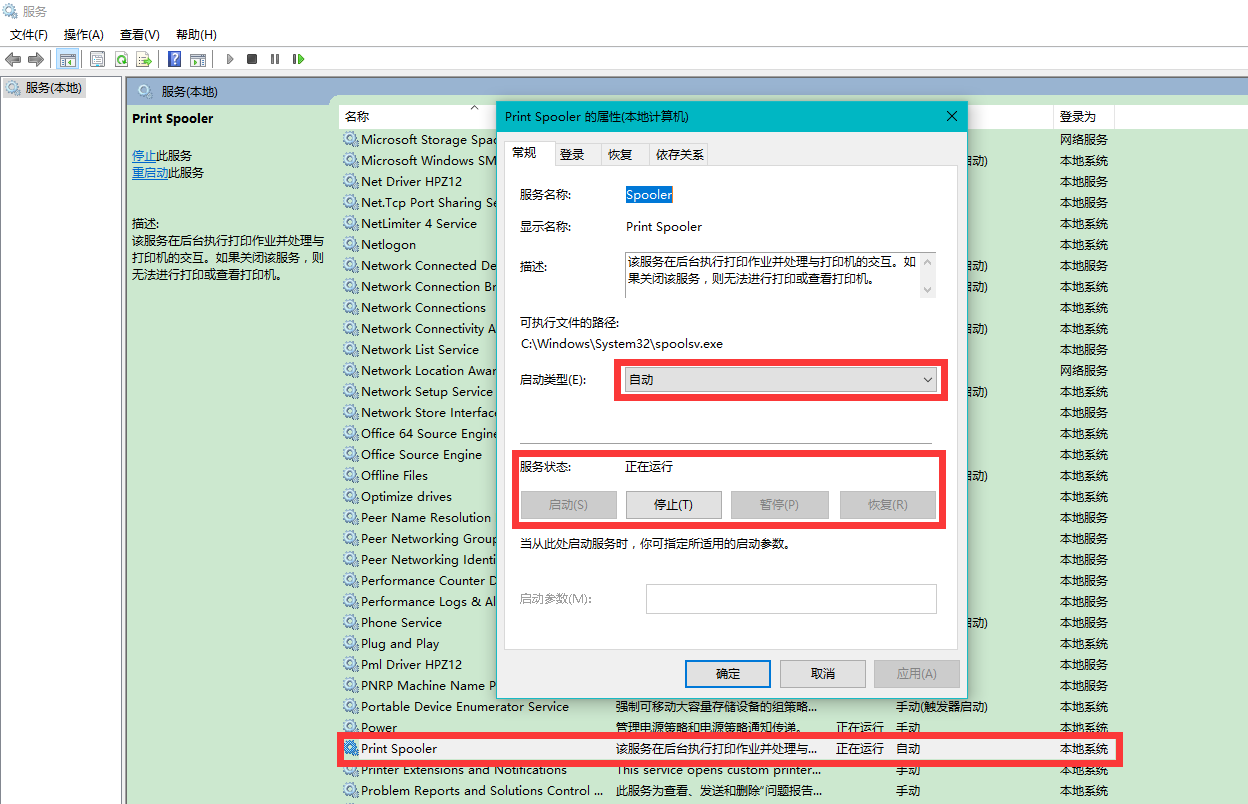Viewport: 1248px width, 804px height.
Task: Select Services (Local) node in left tree
Action: [45, 88]
